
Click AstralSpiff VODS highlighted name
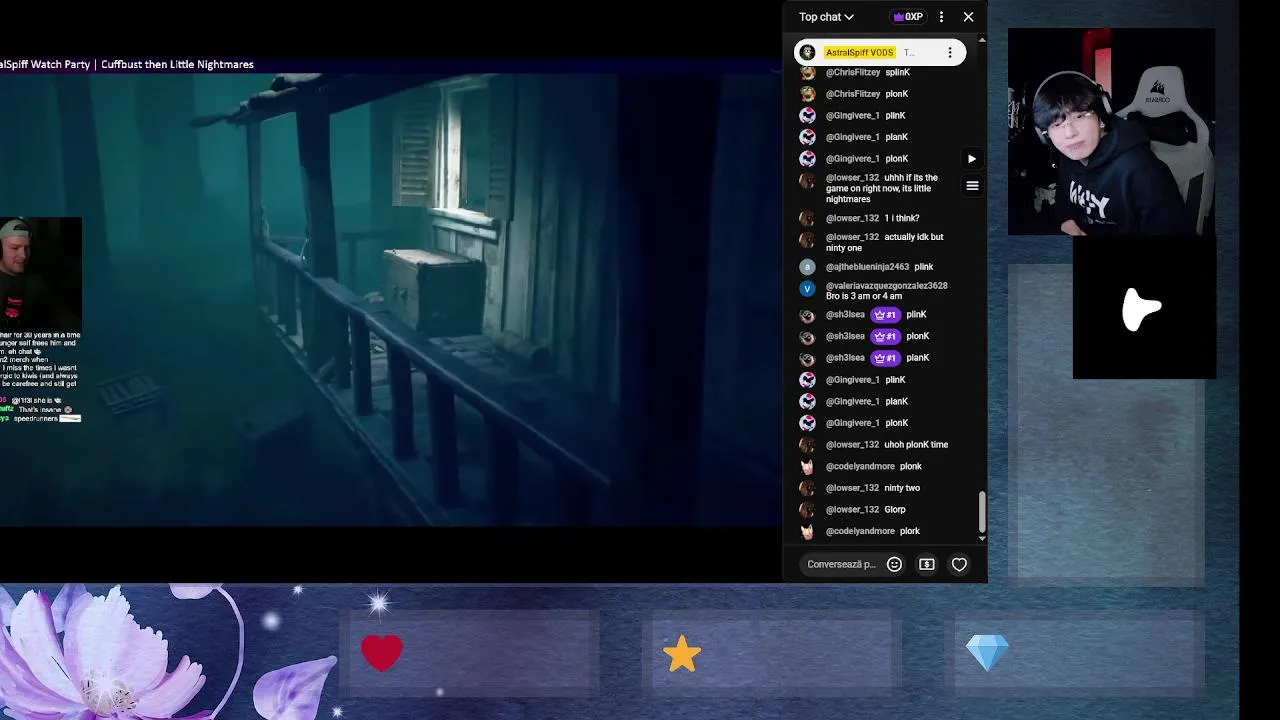pos(859,53)
